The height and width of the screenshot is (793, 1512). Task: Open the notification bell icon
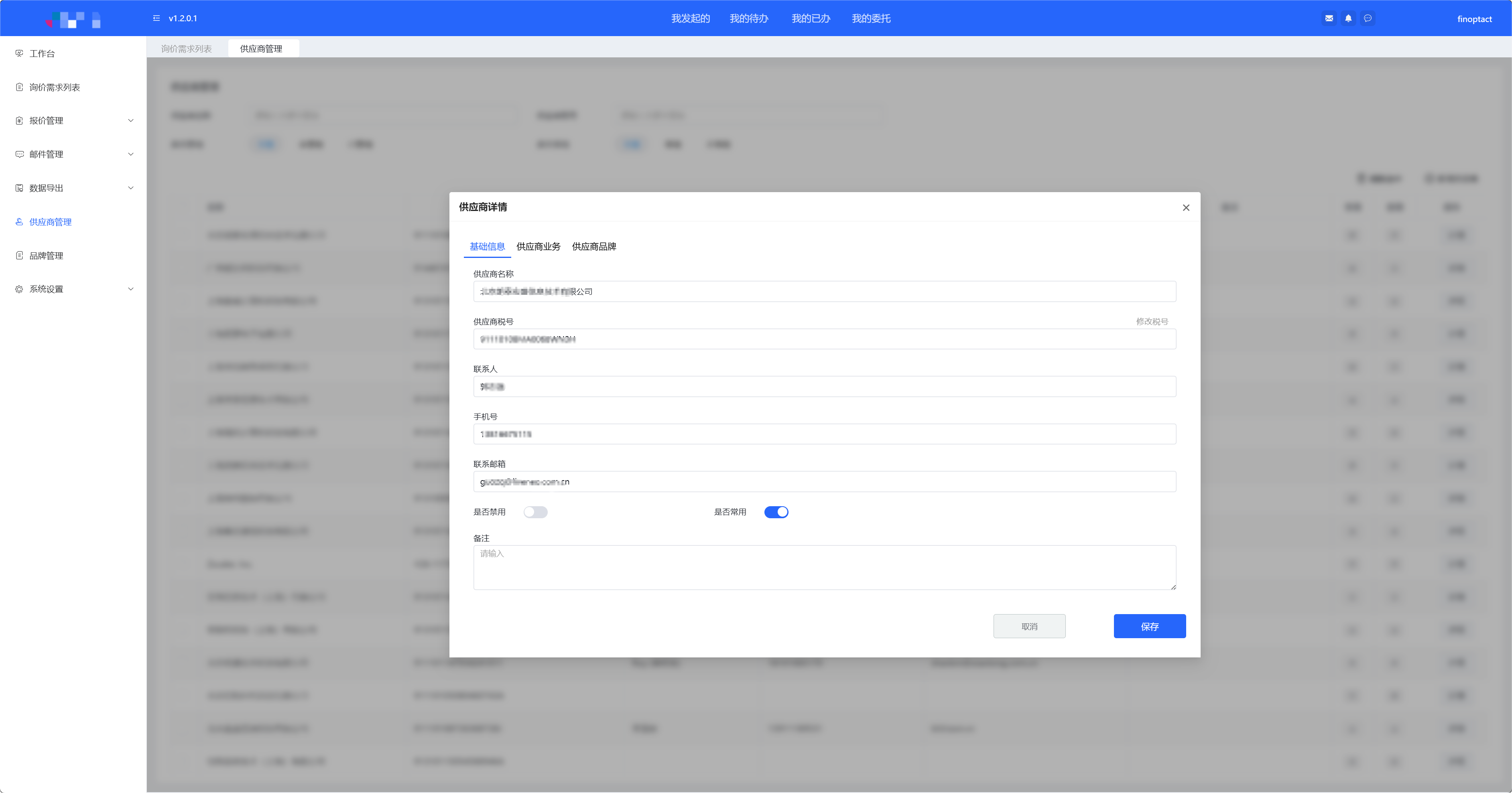[1348, 18]
